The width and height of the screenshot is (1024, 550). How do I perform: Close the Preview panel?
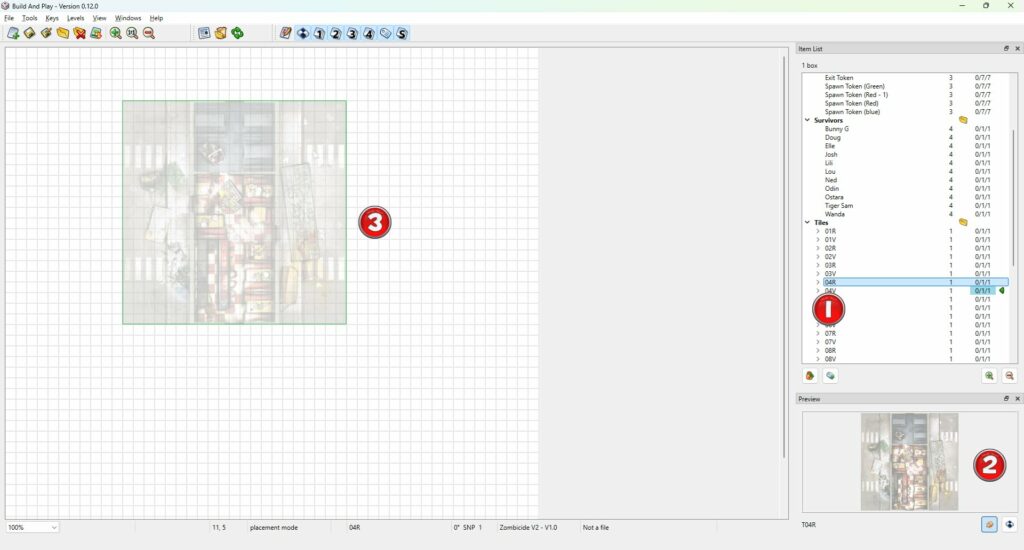click(1017, 398)
